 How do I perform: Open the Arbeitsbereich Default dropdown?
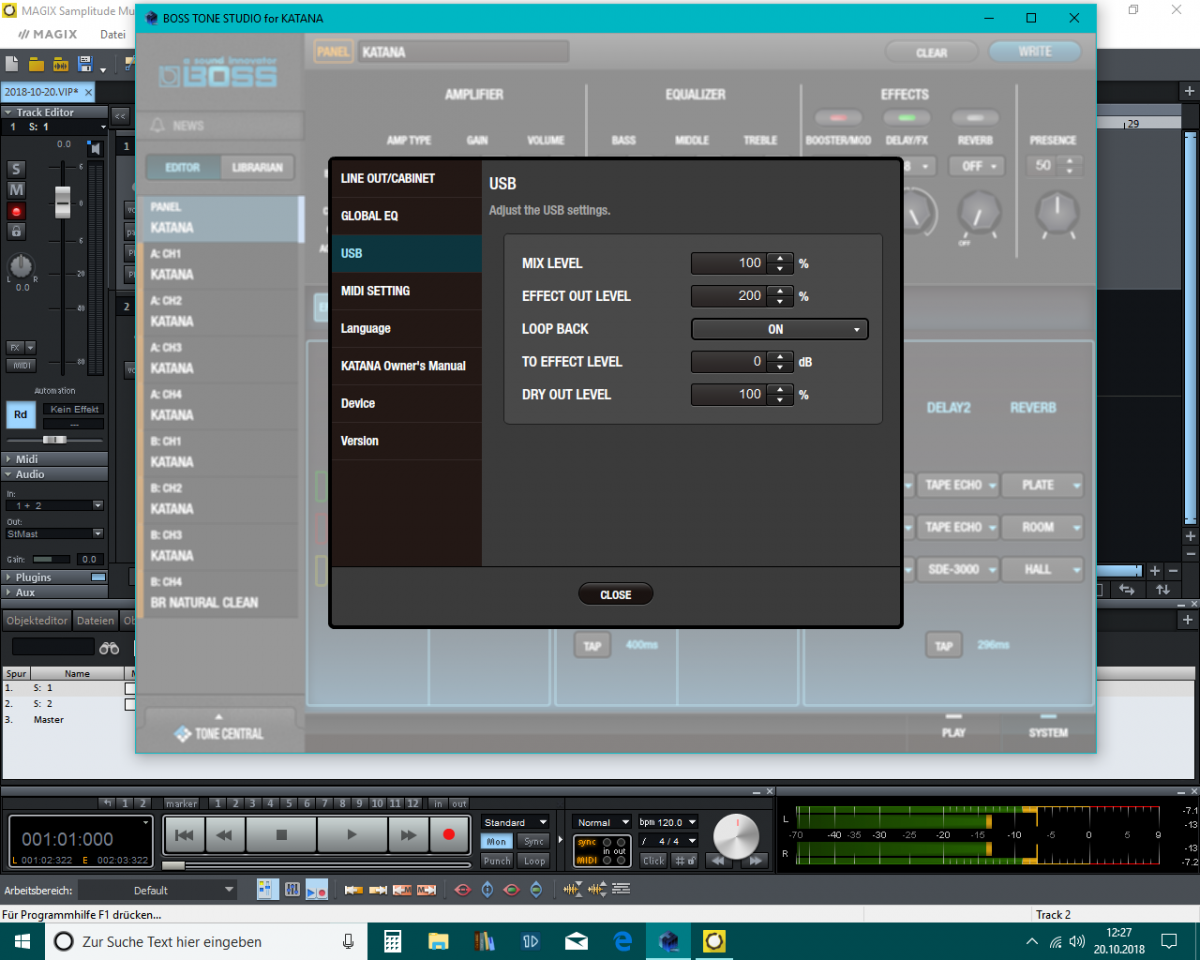[157, 890]
